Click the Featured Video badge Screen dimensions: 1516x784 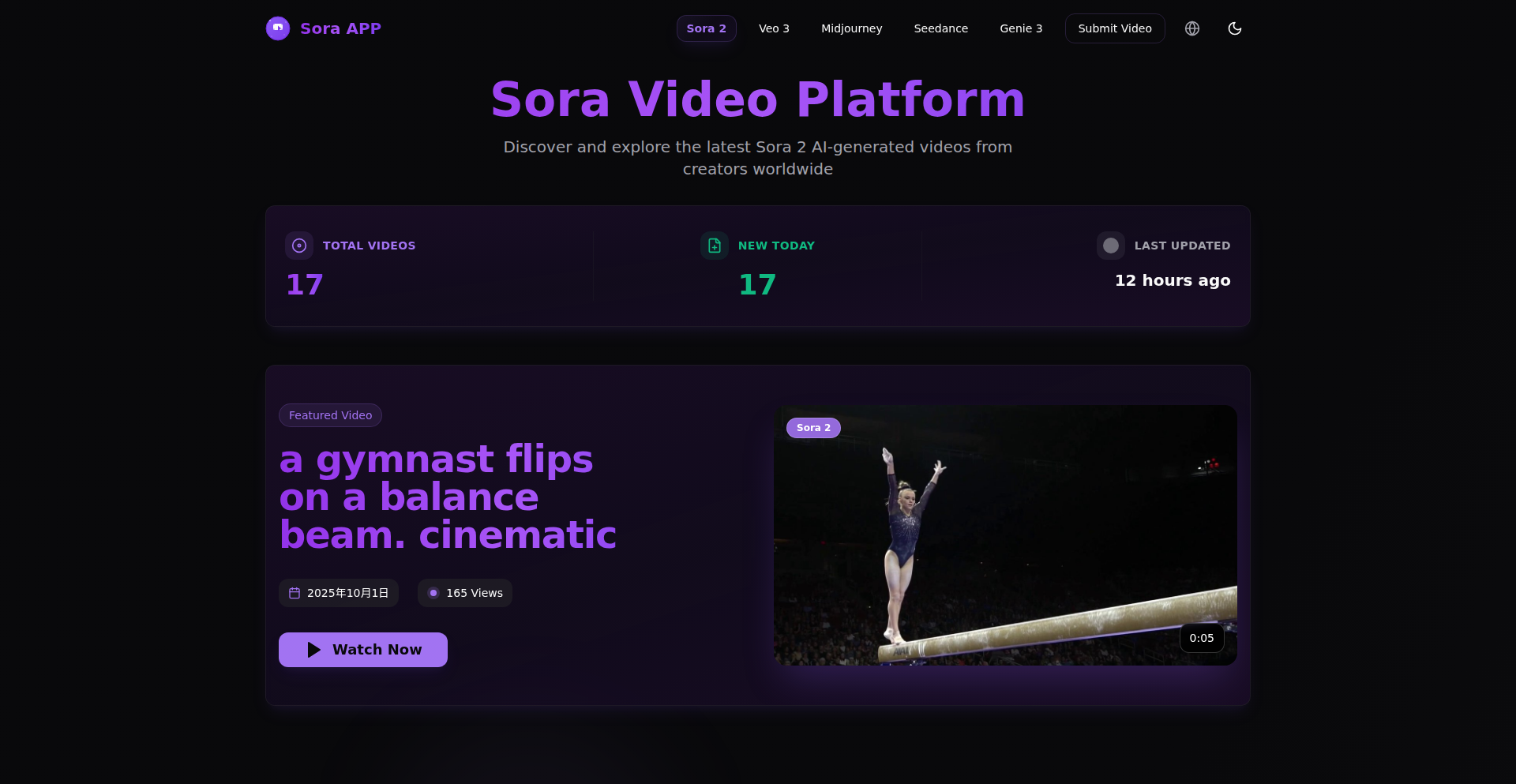[x=330, y=415]
